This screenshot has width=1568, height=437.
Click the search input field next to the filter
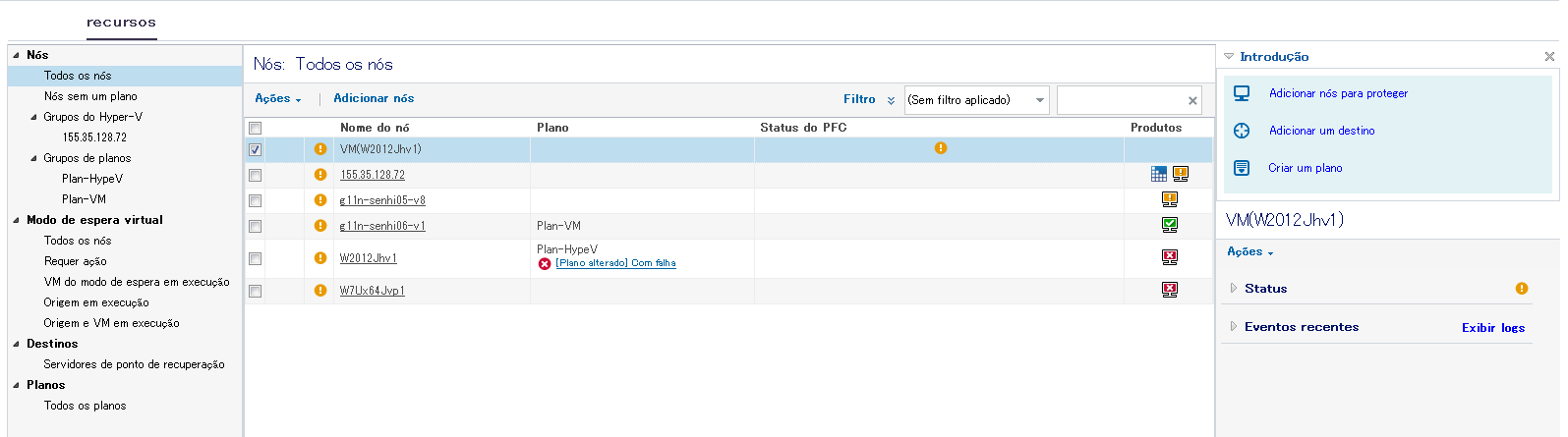point(1121,100)
